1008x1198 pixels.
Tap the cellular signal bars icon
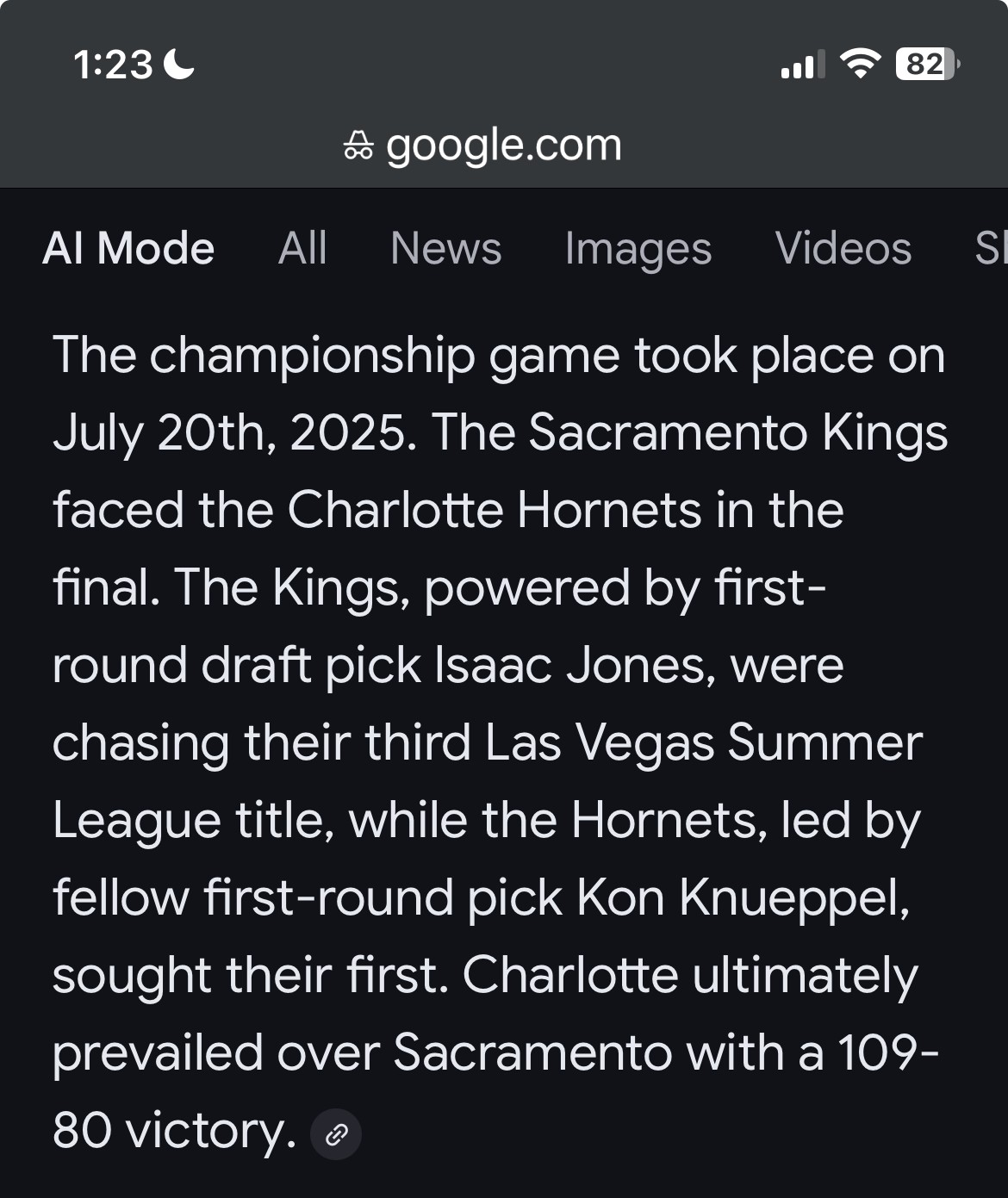[802, 65]
